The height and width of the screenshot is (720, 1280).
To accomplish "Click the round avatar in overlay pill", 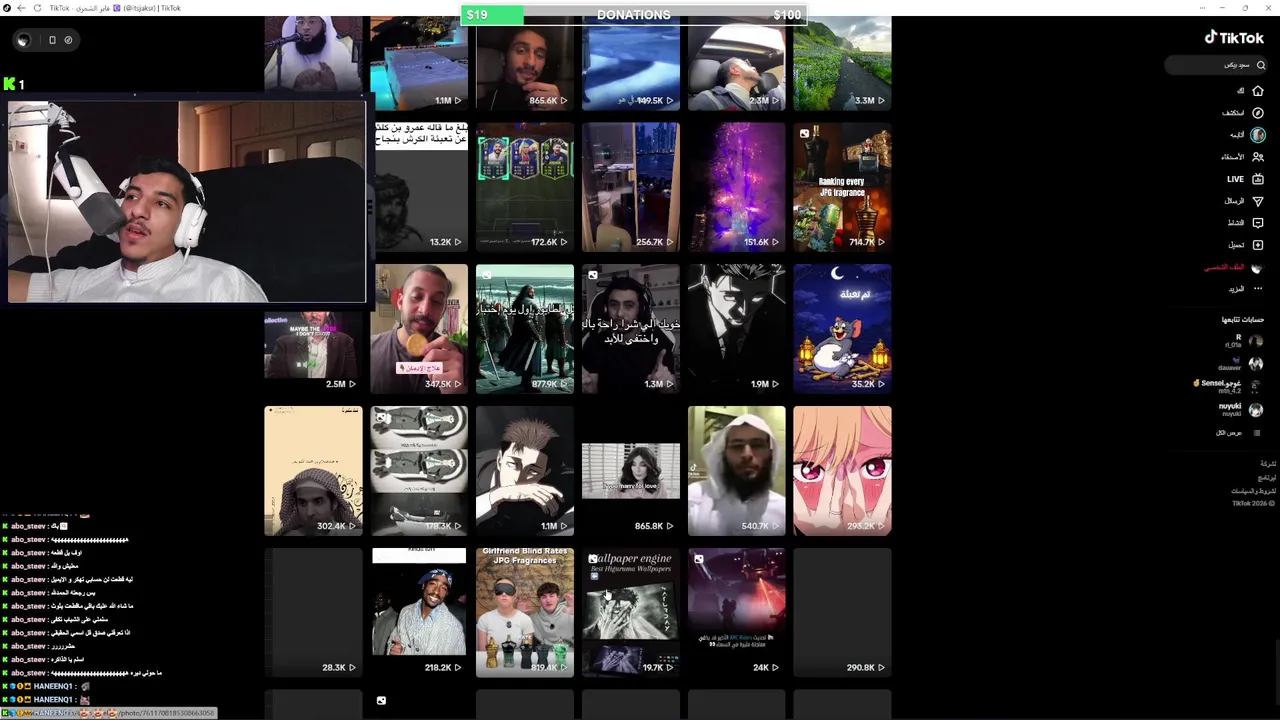I will point(23,40).
